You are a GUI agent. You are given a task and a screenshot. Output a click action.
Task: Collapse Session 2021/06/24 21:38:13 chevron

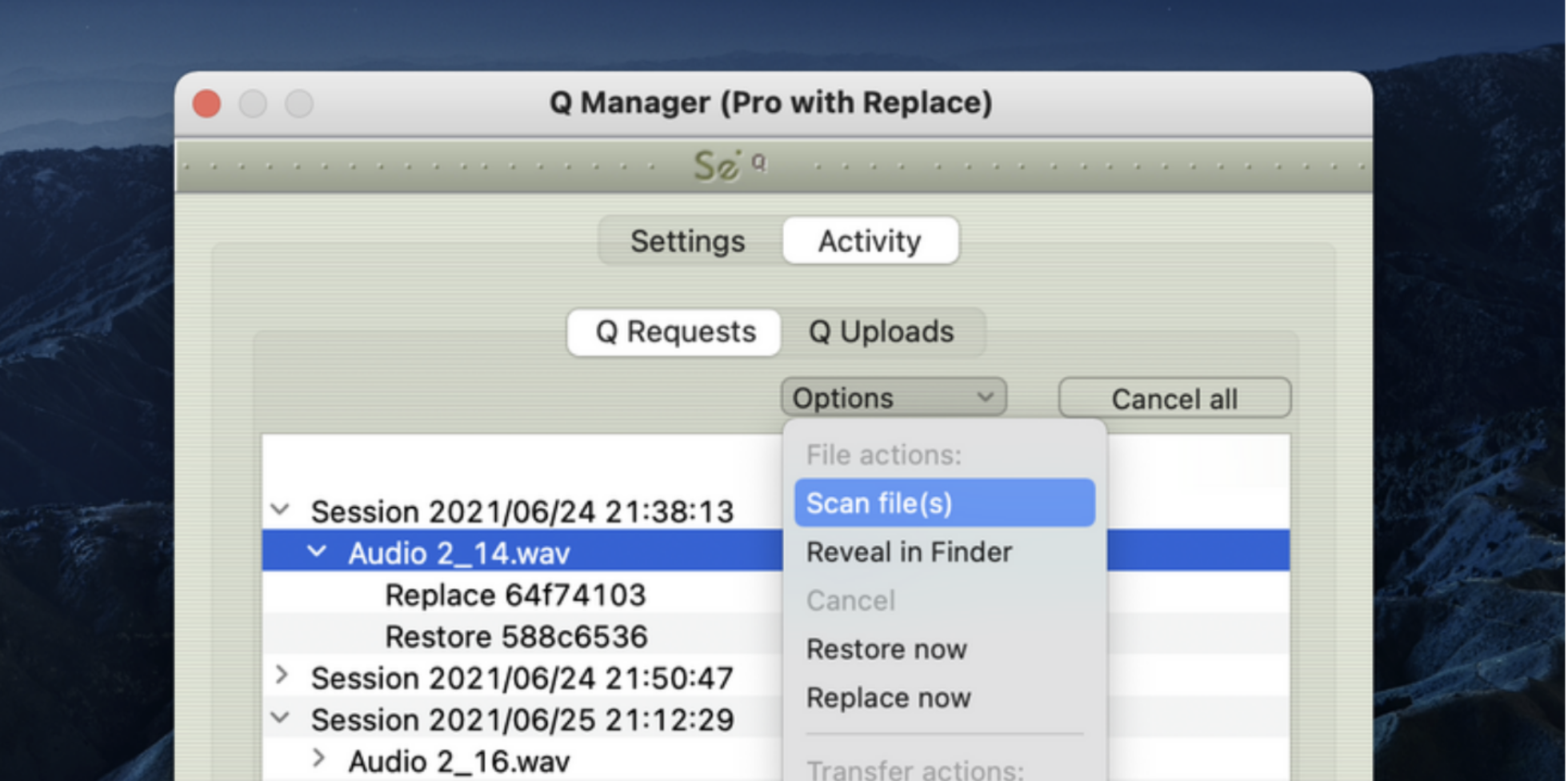tap(280, 510)
